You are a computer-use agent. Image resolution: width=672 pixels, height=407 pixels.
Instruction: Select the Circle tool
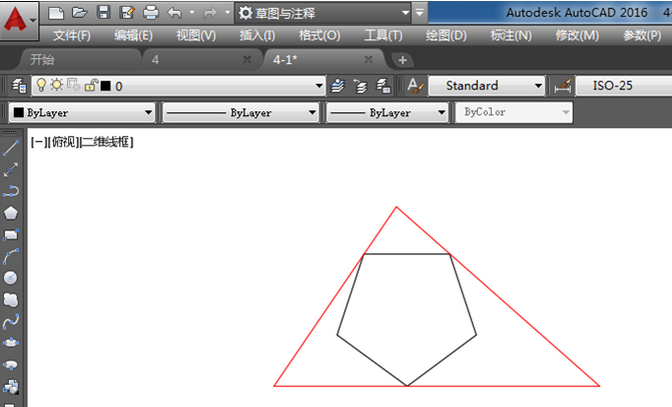click(11, 278)
